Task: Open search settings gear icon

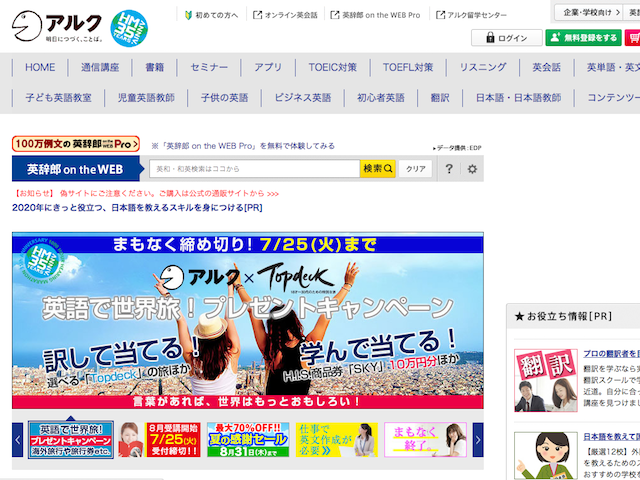Action: click(x=472, y=169)
